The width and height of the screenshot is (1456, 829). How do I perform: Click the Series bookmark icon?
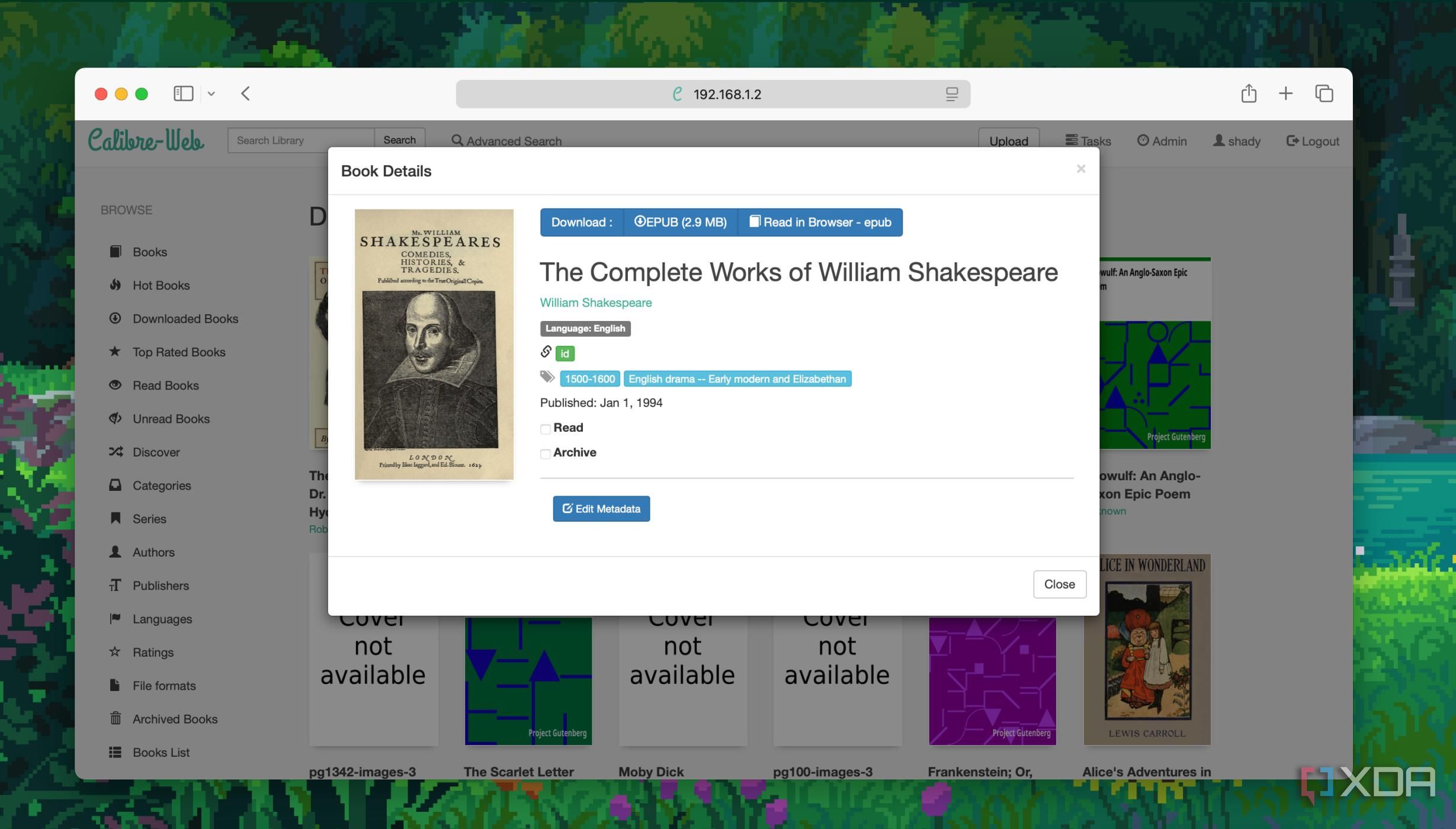point(116,518)
